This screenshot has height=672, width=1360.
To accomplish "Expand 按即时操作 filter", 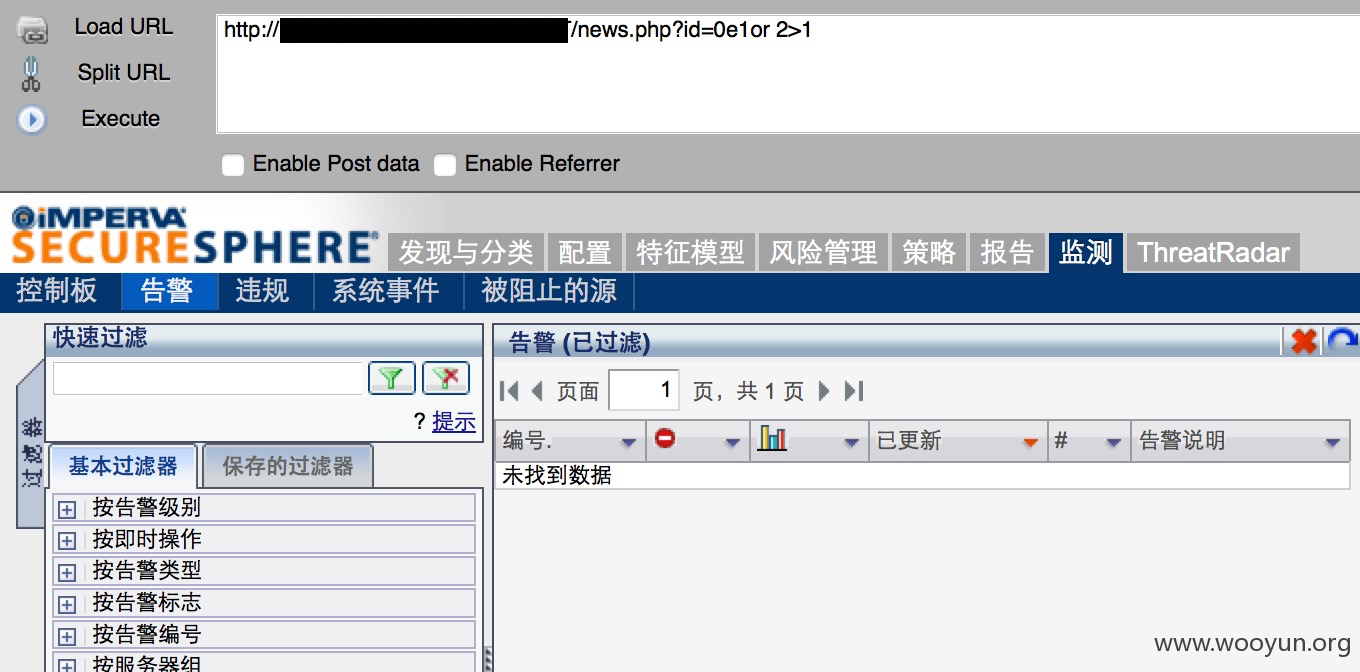I will (x=67, y=541).
